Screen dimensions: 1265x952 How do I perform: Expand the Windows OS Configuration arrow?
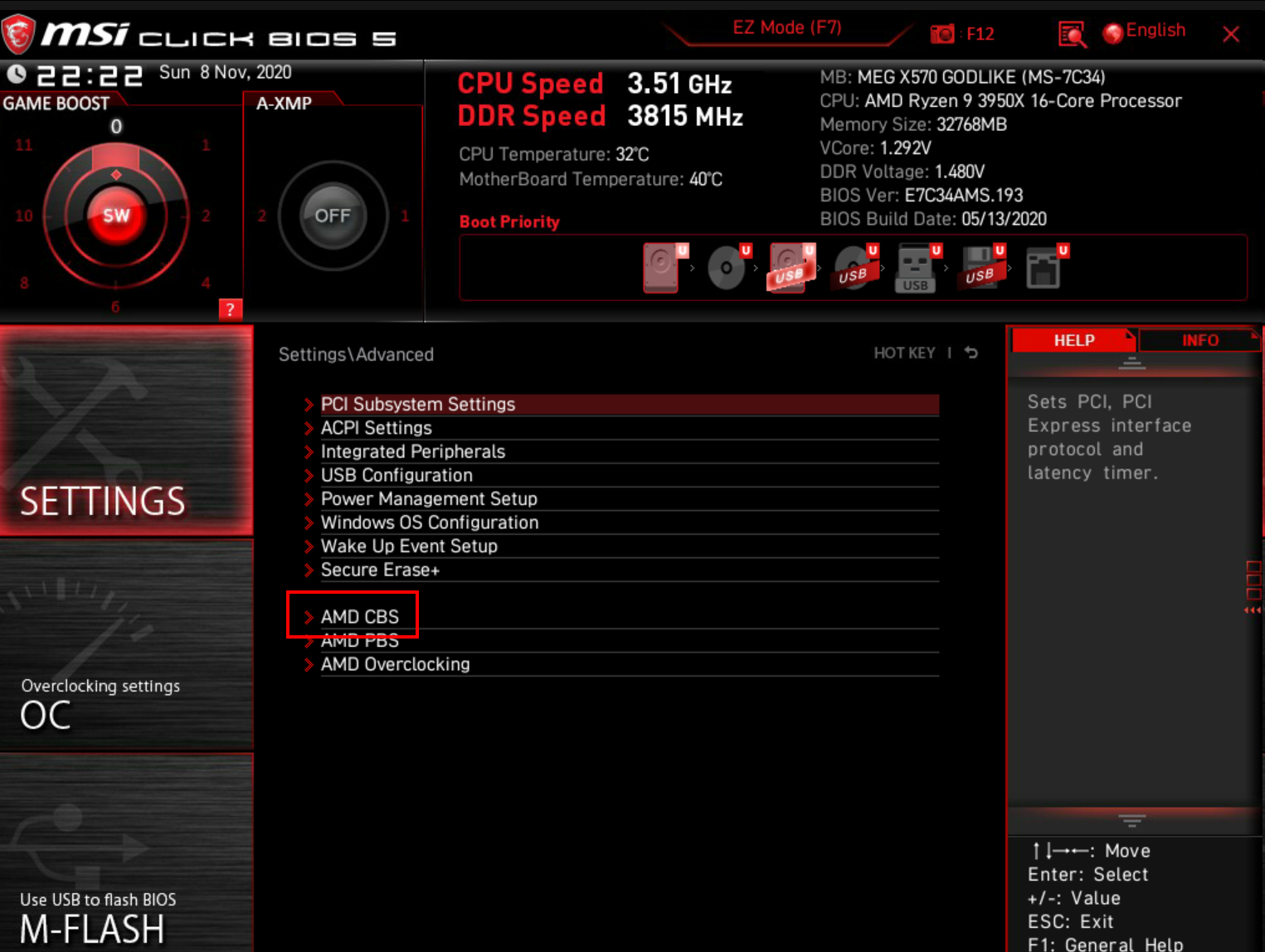click(x=309, y=522)
